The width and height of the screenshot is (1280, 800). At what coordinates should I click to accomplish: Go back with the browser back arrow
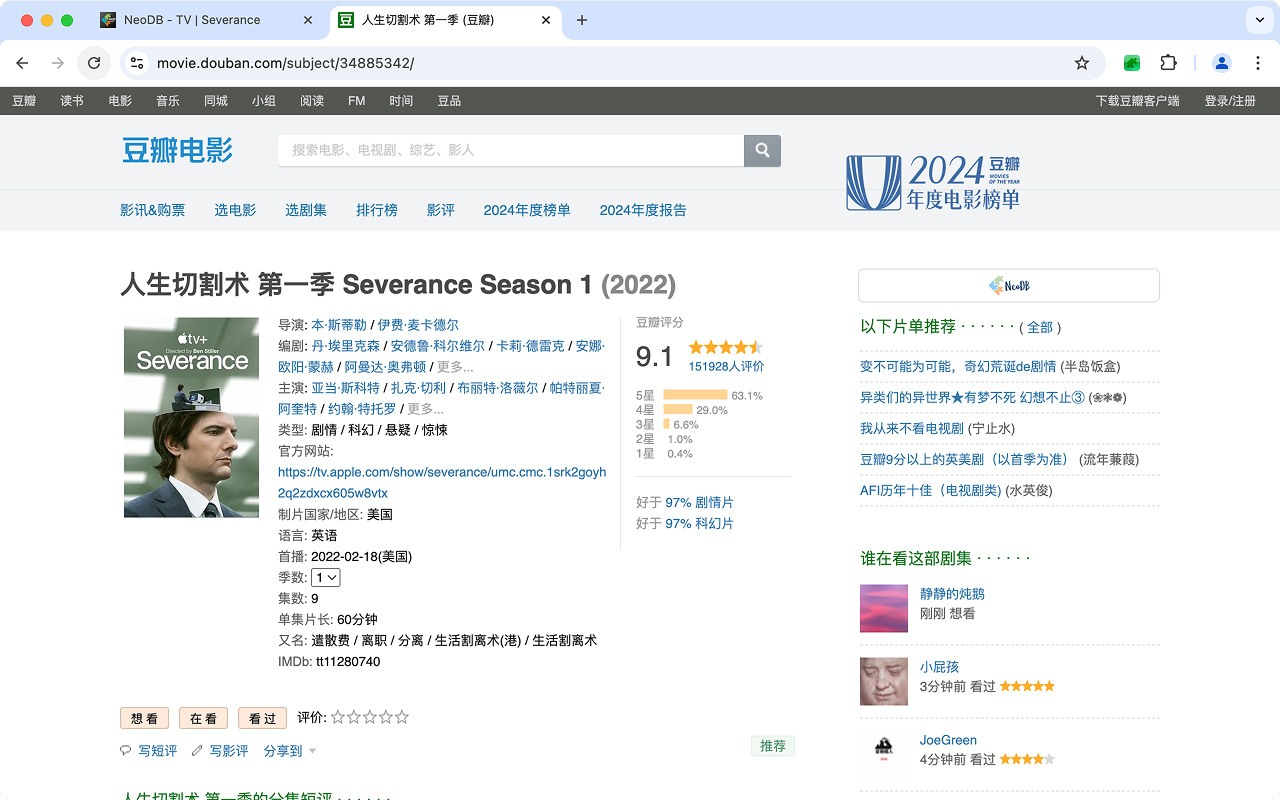pos(22,63)
